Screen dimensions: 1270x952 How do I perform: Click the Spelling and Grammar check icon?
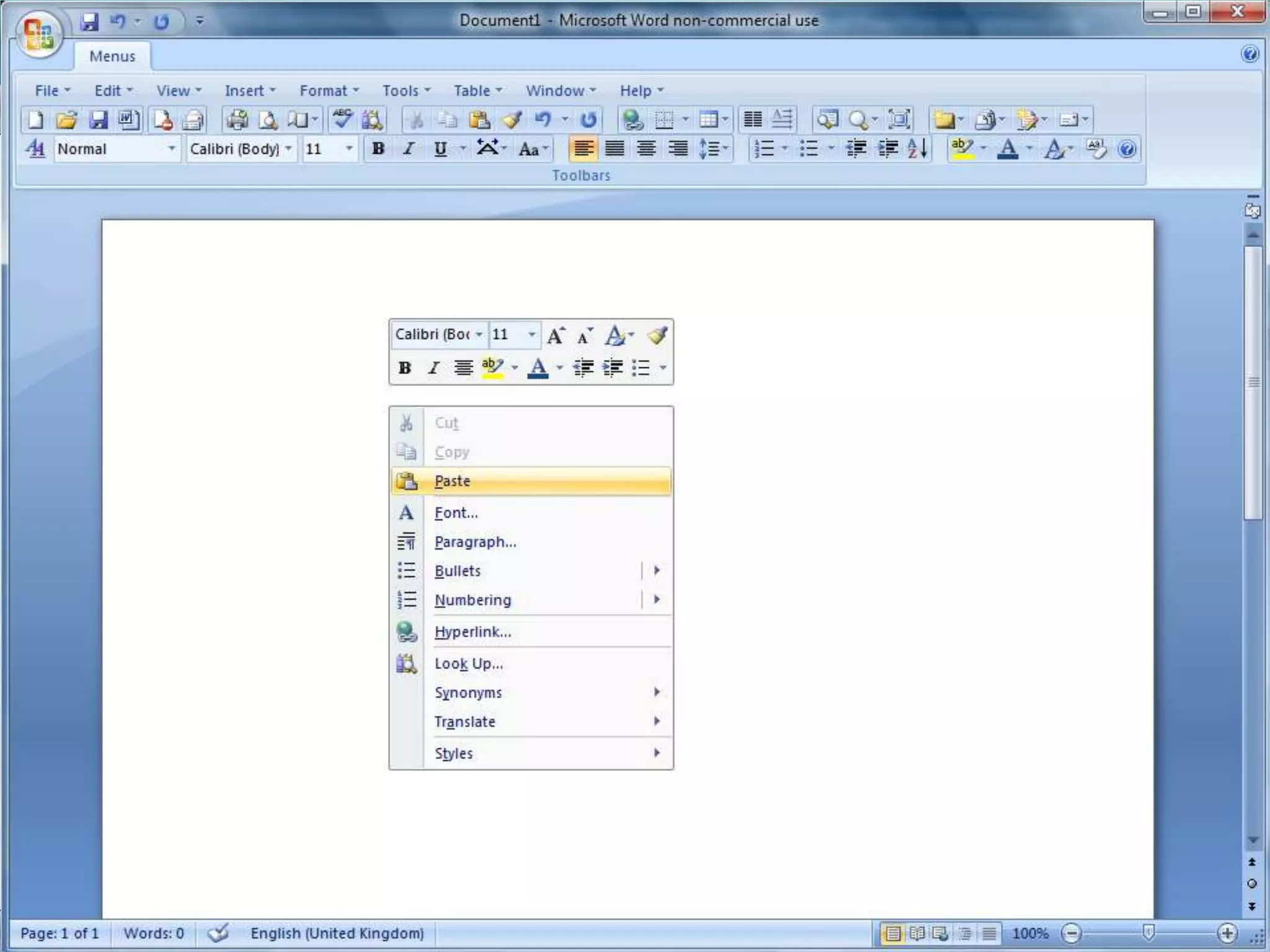(342, 119)
